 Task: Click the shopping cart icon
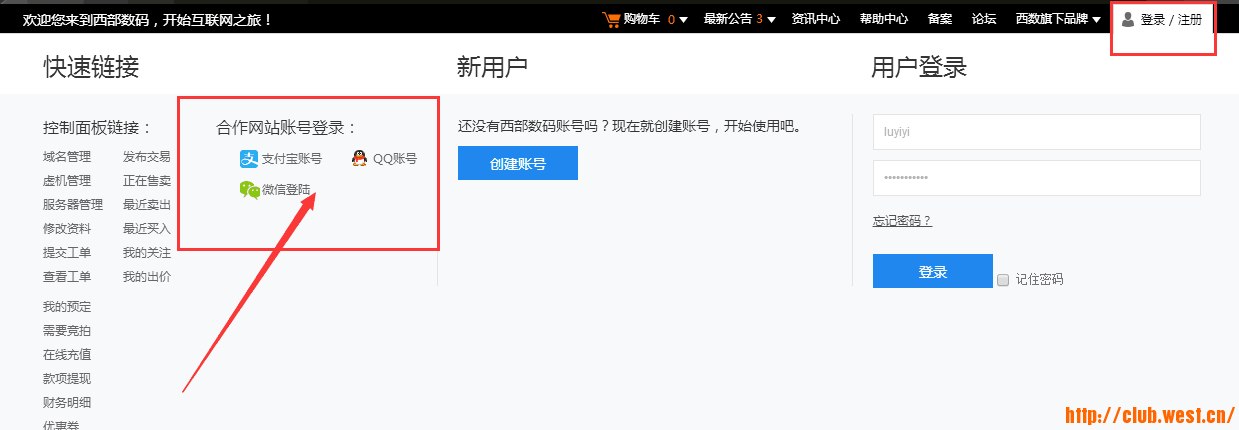(611, 19)
